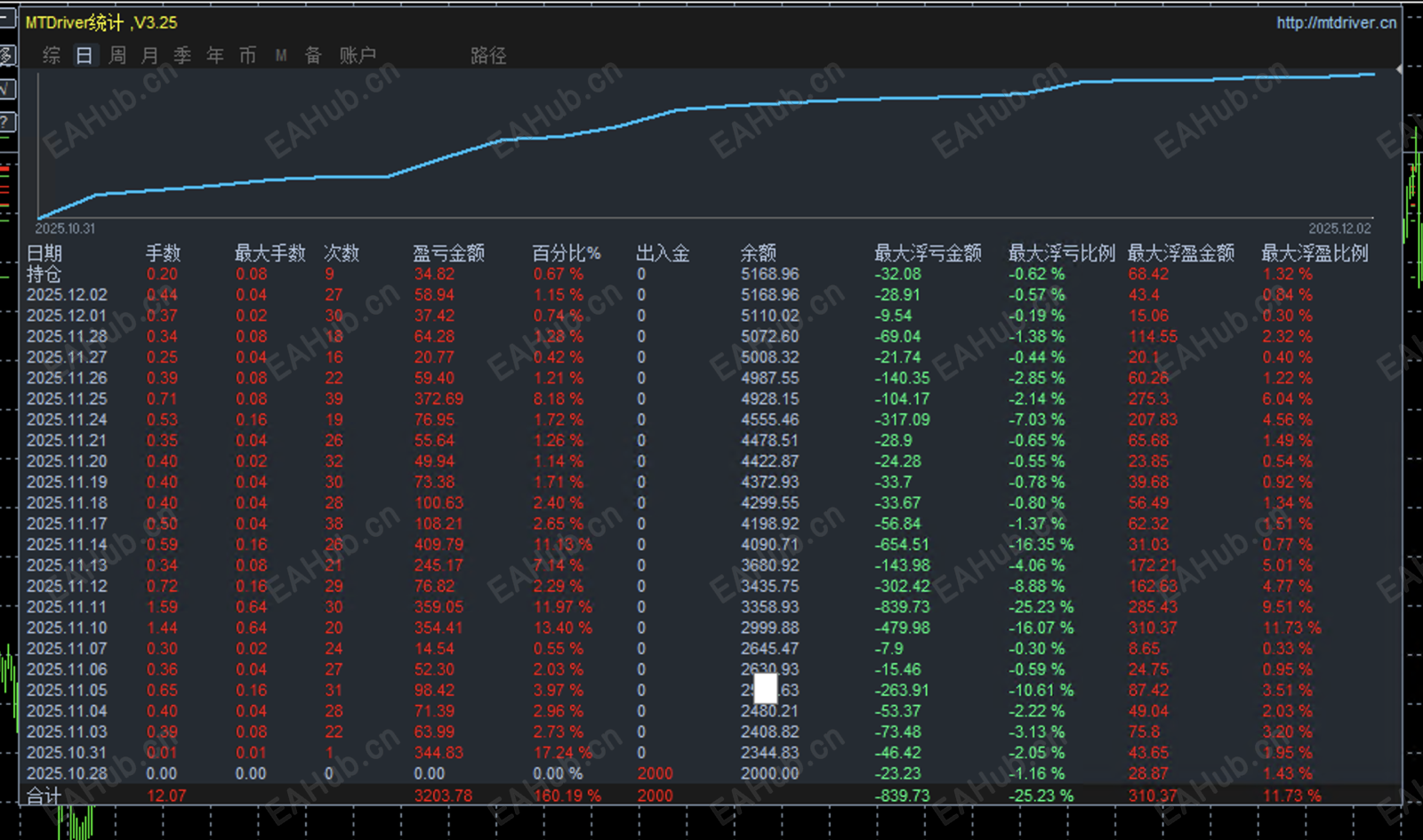Click the 最大浮亏比例 column header

pos(1062,253)
